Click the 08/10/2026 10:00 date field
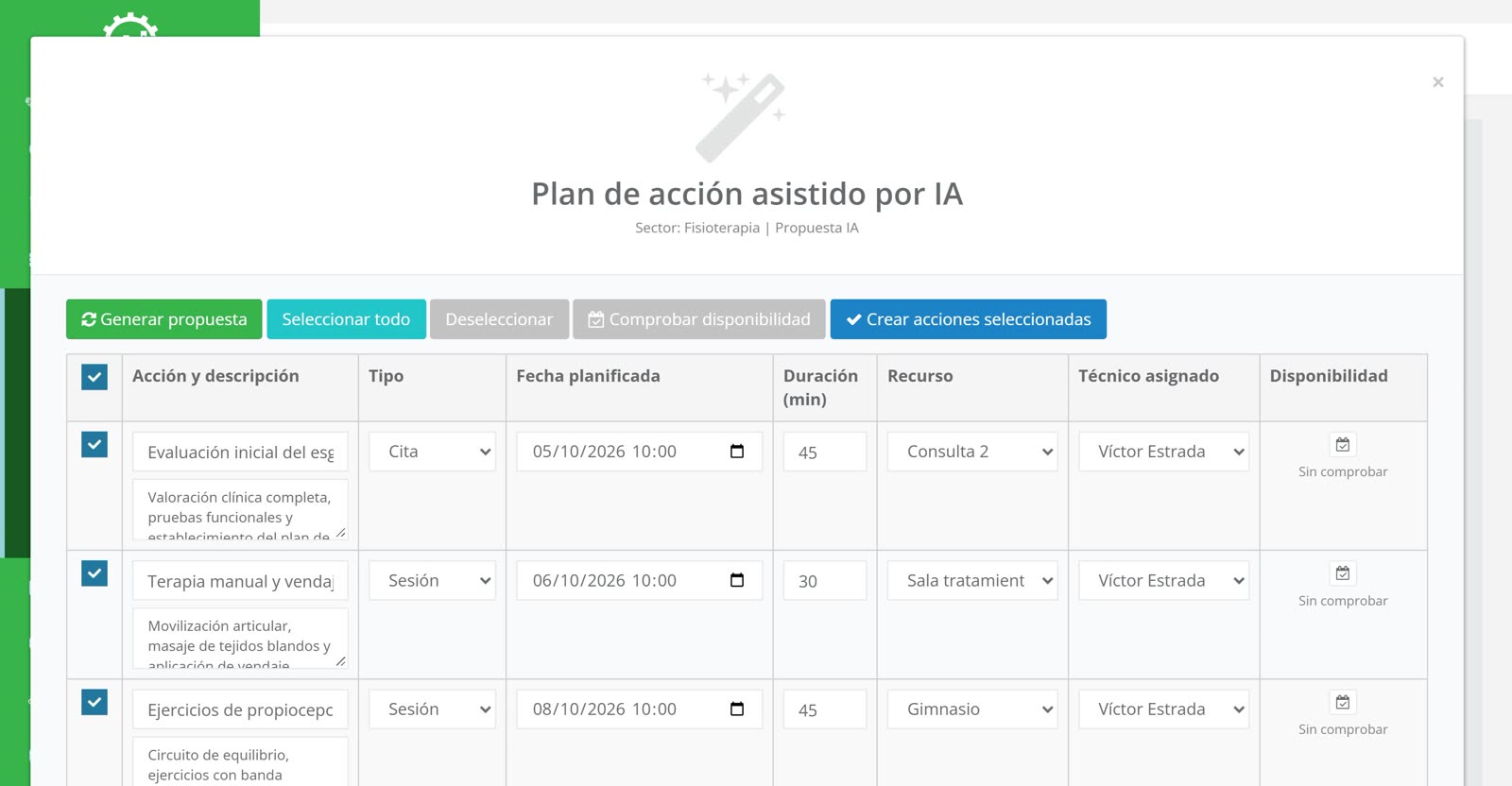This screenshot has width=1512, height=786. point(640,709)
